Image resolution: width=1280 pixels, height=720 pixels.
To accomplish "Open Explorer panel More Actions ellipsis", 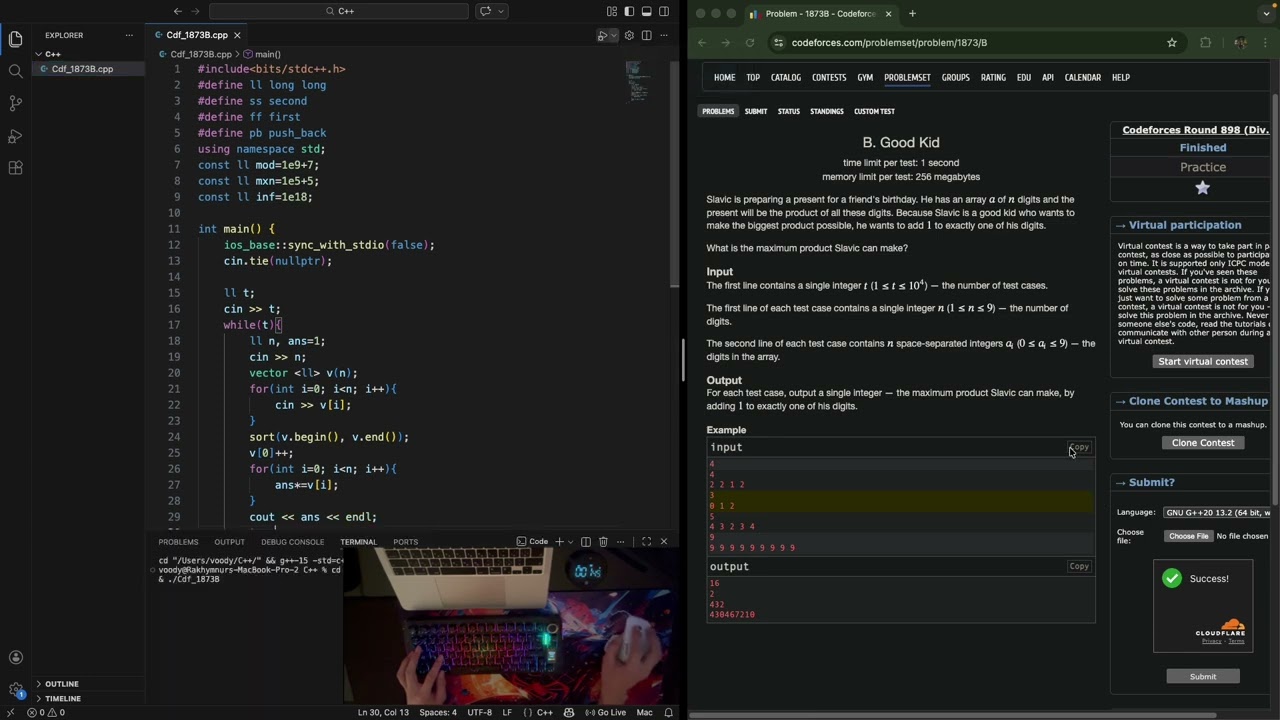I will pyautogui.click(x=129, y=35).
